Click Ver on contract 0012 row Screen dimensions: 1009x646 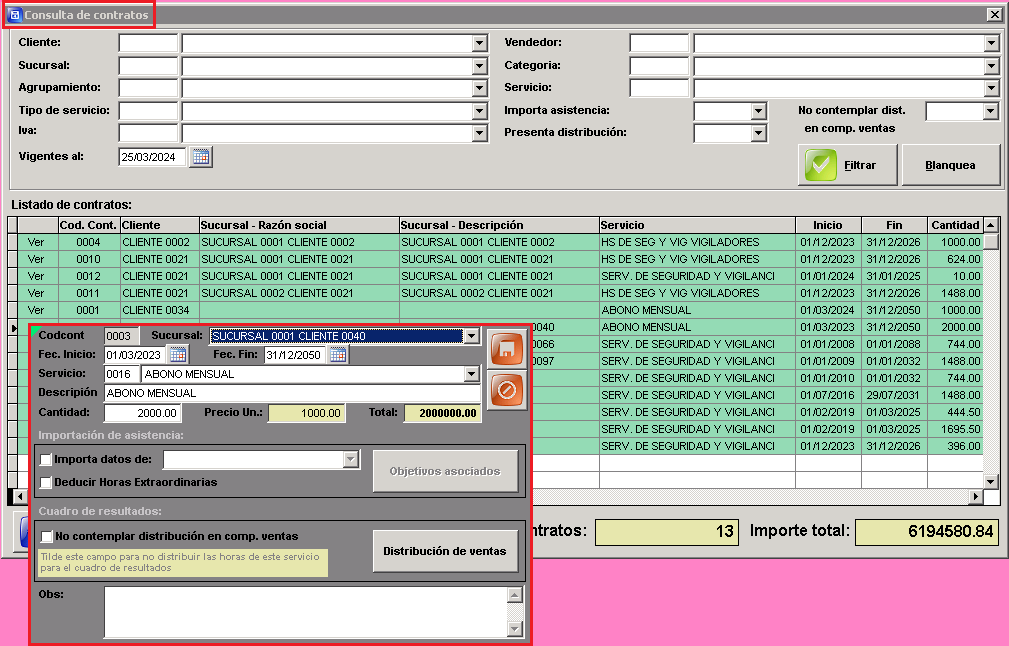[x=36, y=276]
